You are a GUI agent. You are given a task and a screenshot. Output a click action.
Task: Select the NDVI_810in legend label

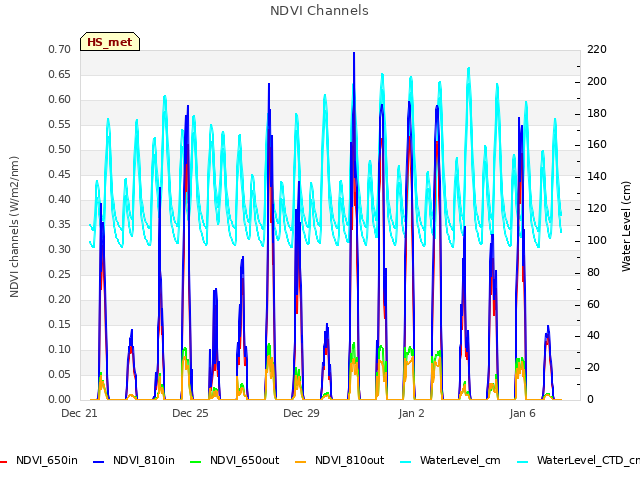(x=144, y=460)
